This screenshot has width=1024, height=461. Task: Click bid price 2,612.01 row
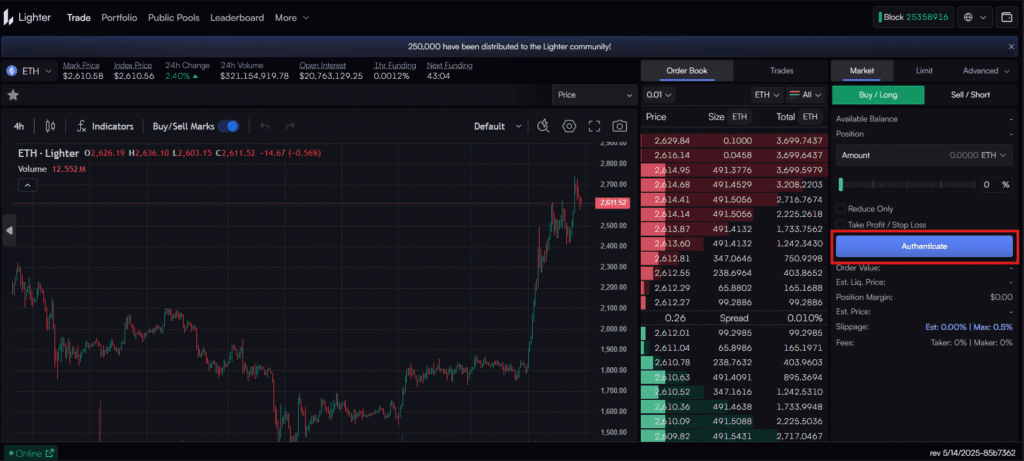(734, 332)
